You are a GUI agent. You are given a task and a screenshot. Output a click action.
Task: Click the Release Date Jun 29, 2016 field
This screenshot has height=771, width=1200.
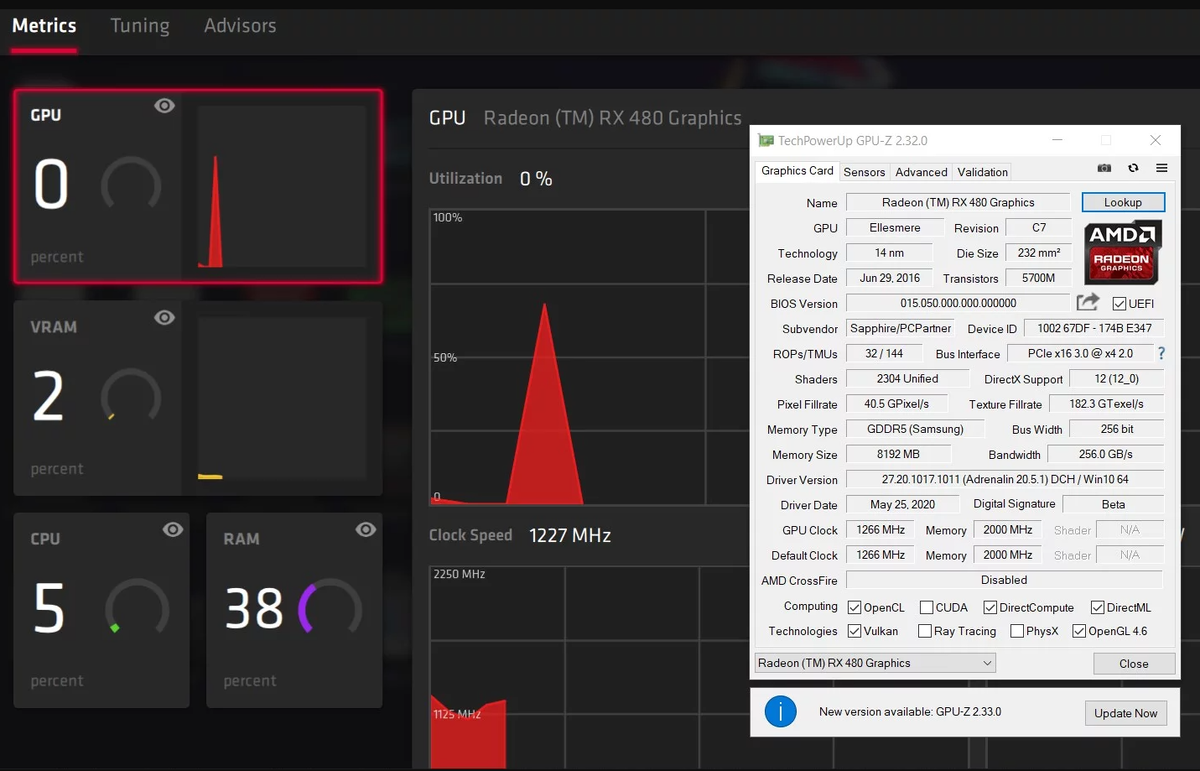(889, 278)
